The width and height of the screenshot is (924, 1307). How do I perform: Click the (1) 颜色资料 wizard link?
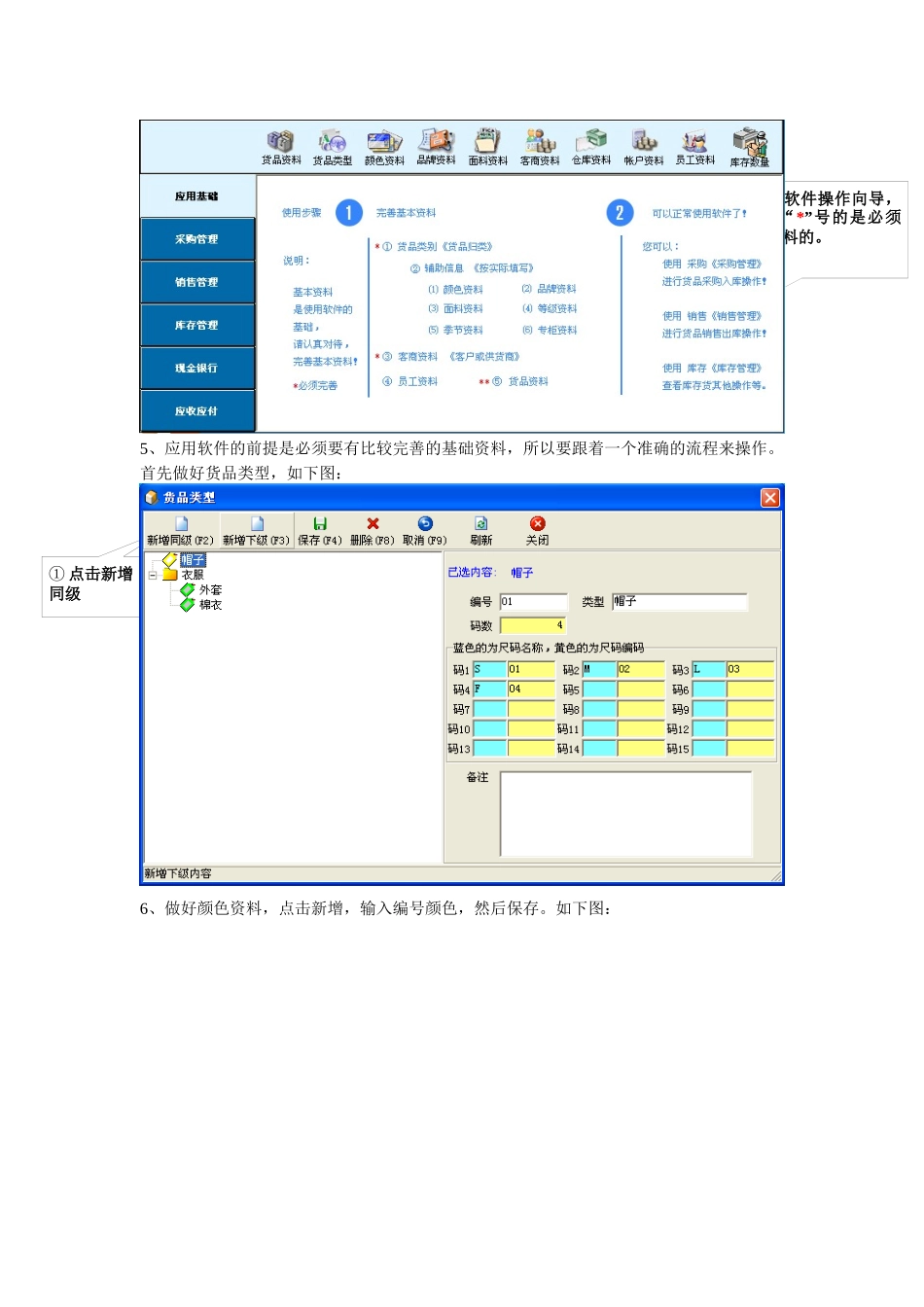(x=455, y=290)
